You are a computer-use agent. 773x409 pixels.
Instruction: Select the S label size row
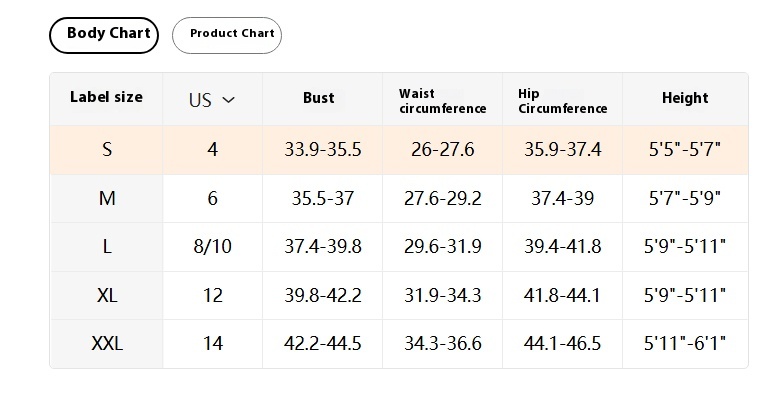pyautogui.click(x=399, y=149)
